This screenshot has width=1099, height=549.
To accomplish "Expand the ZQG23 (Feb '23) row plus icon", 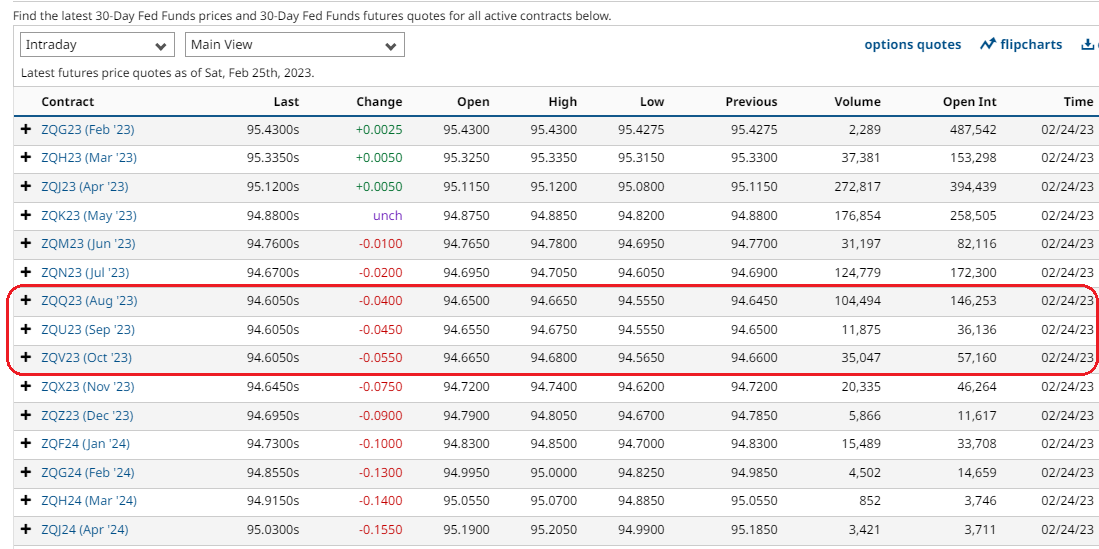I will pos(26,130).
